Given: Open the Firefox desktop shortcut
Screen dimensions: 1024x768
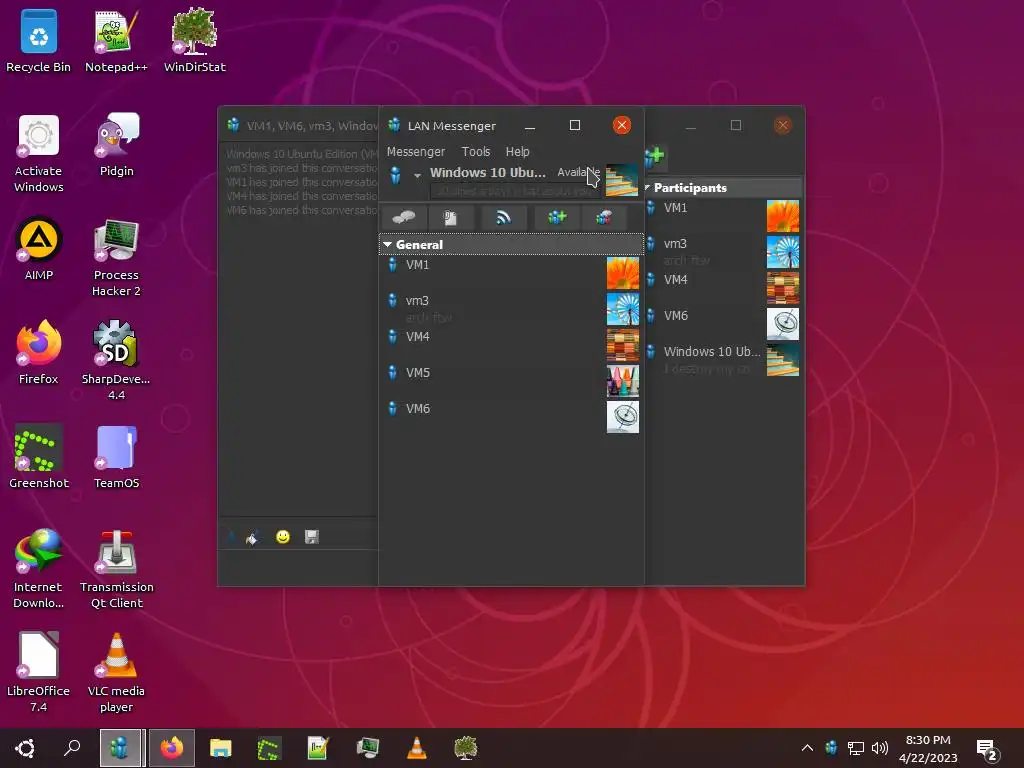Looking at the screenshot, I should [x=39, y=353].
